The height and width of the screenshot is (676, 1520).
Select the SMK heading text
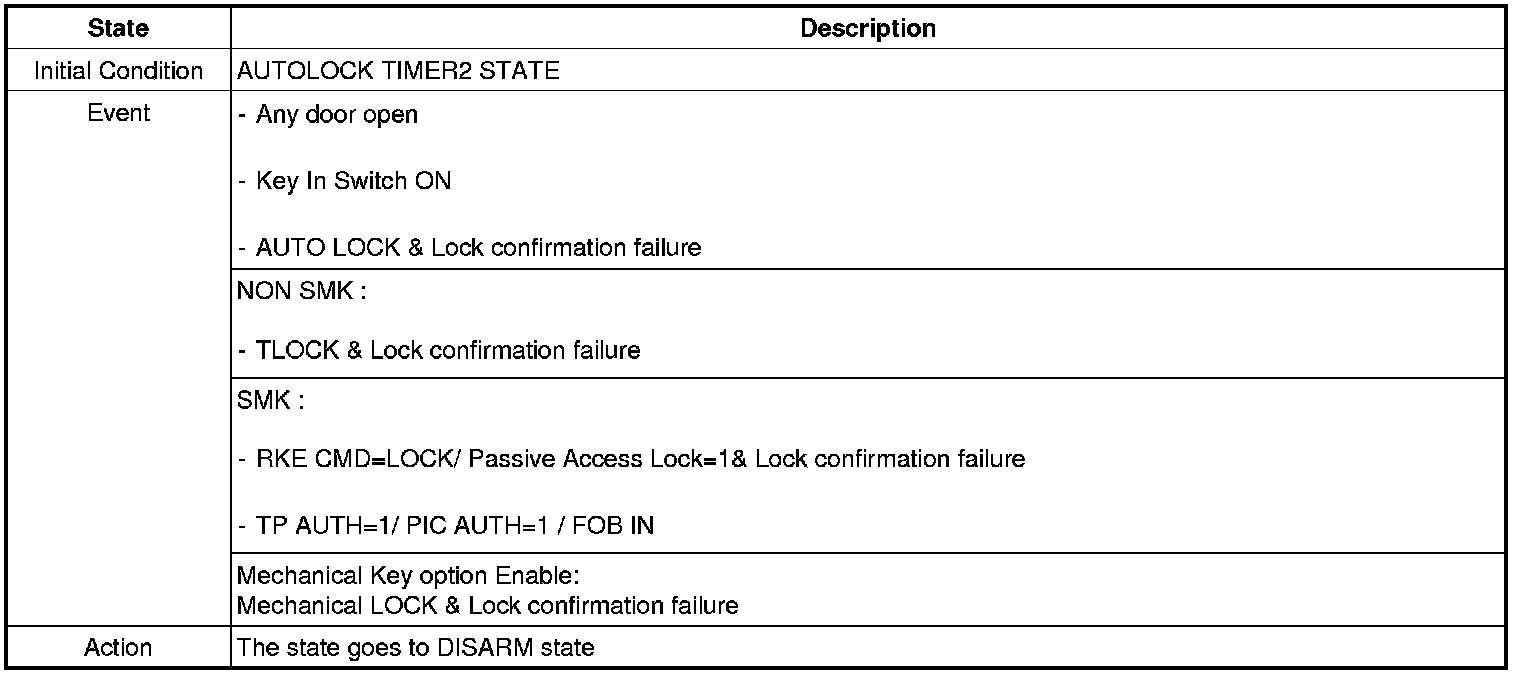(270, 401)
